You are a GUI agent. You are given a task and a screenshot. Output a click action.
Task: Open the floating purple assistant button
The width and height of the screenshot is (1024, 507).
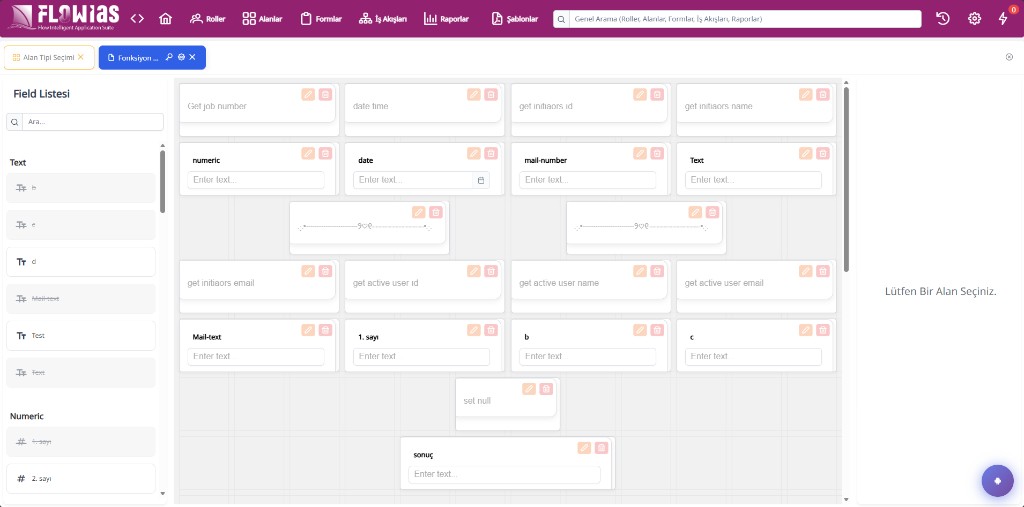tap(997, 481)
